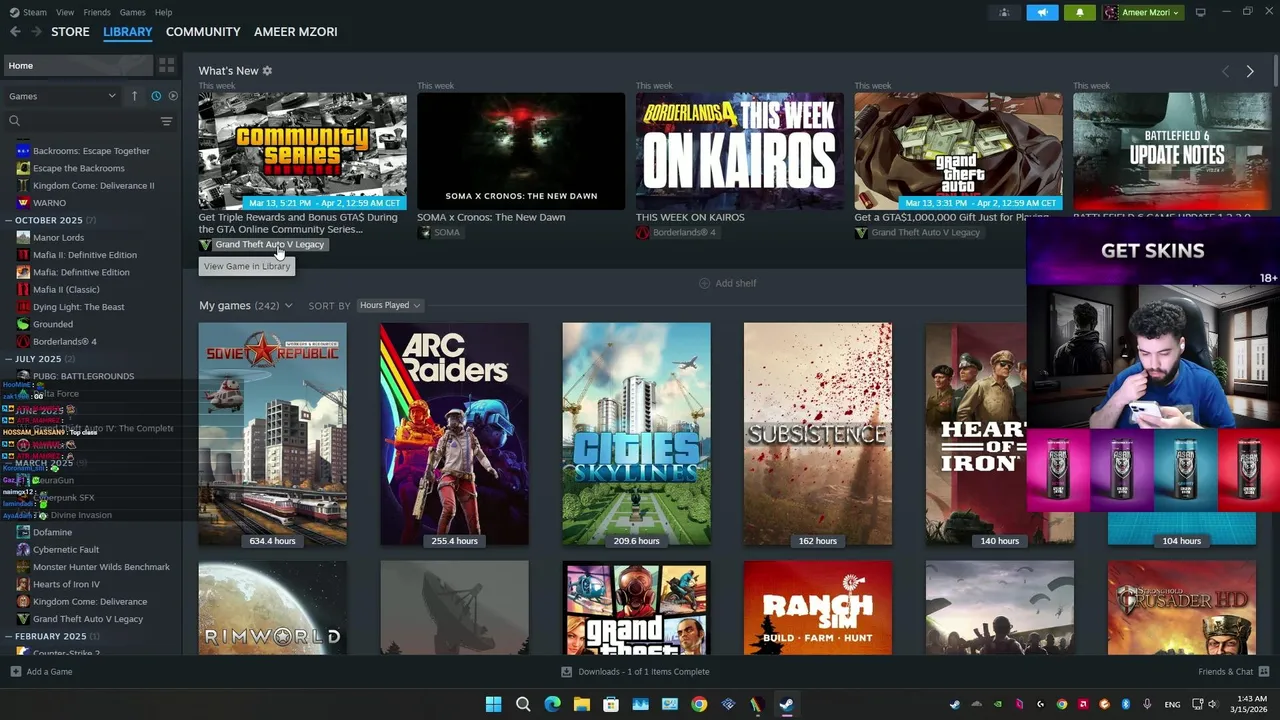Open Google Chrome from taskbar

699,704
